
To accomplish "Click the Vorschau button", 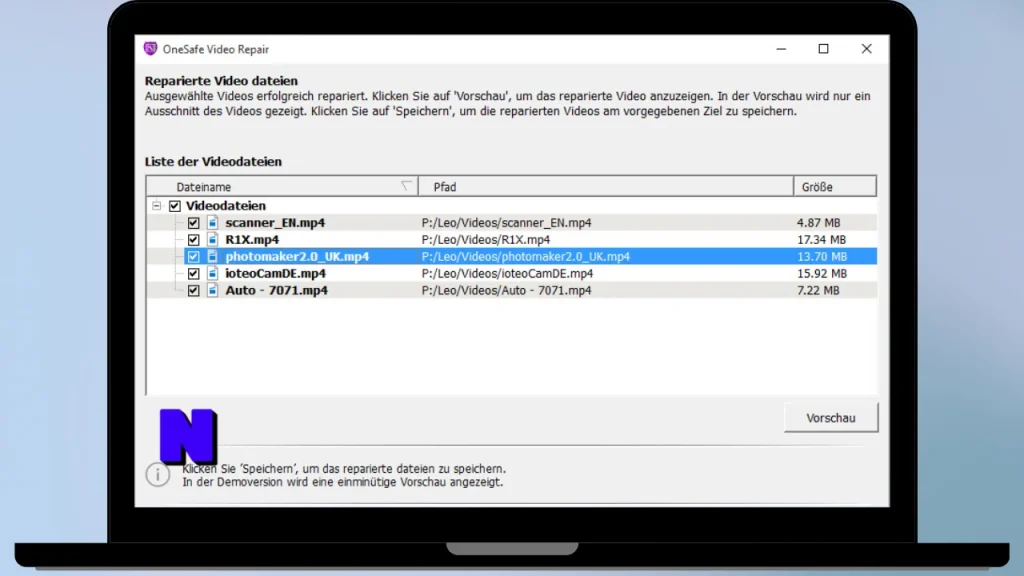I will pyautogui.click(x=831, y=418).
